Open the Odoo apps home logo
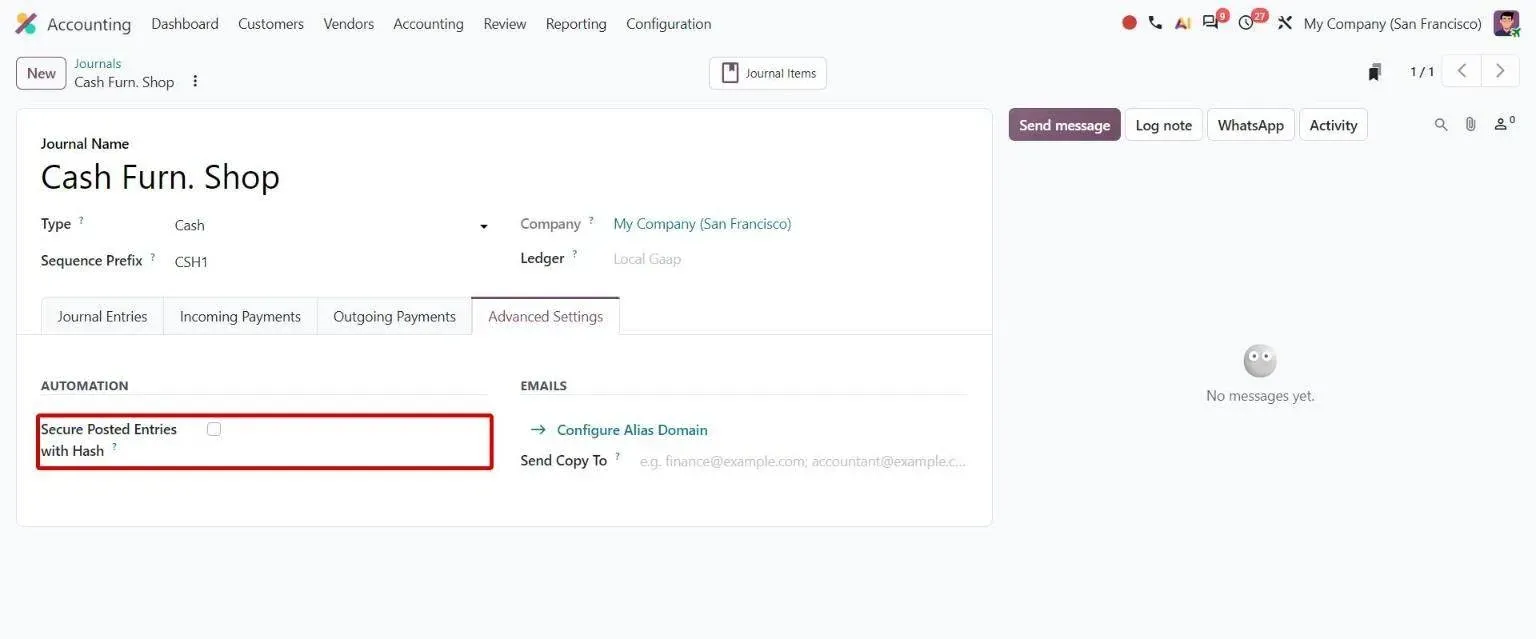 26,23
